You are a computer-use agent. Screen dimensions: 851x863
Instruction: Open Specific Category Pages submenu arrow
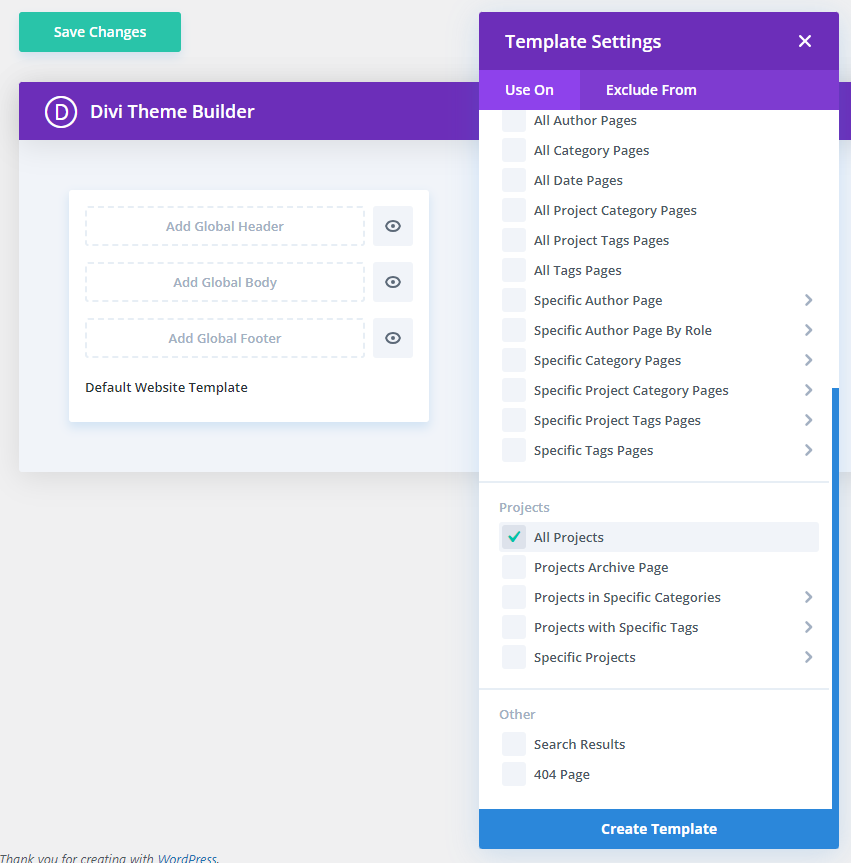808,360
